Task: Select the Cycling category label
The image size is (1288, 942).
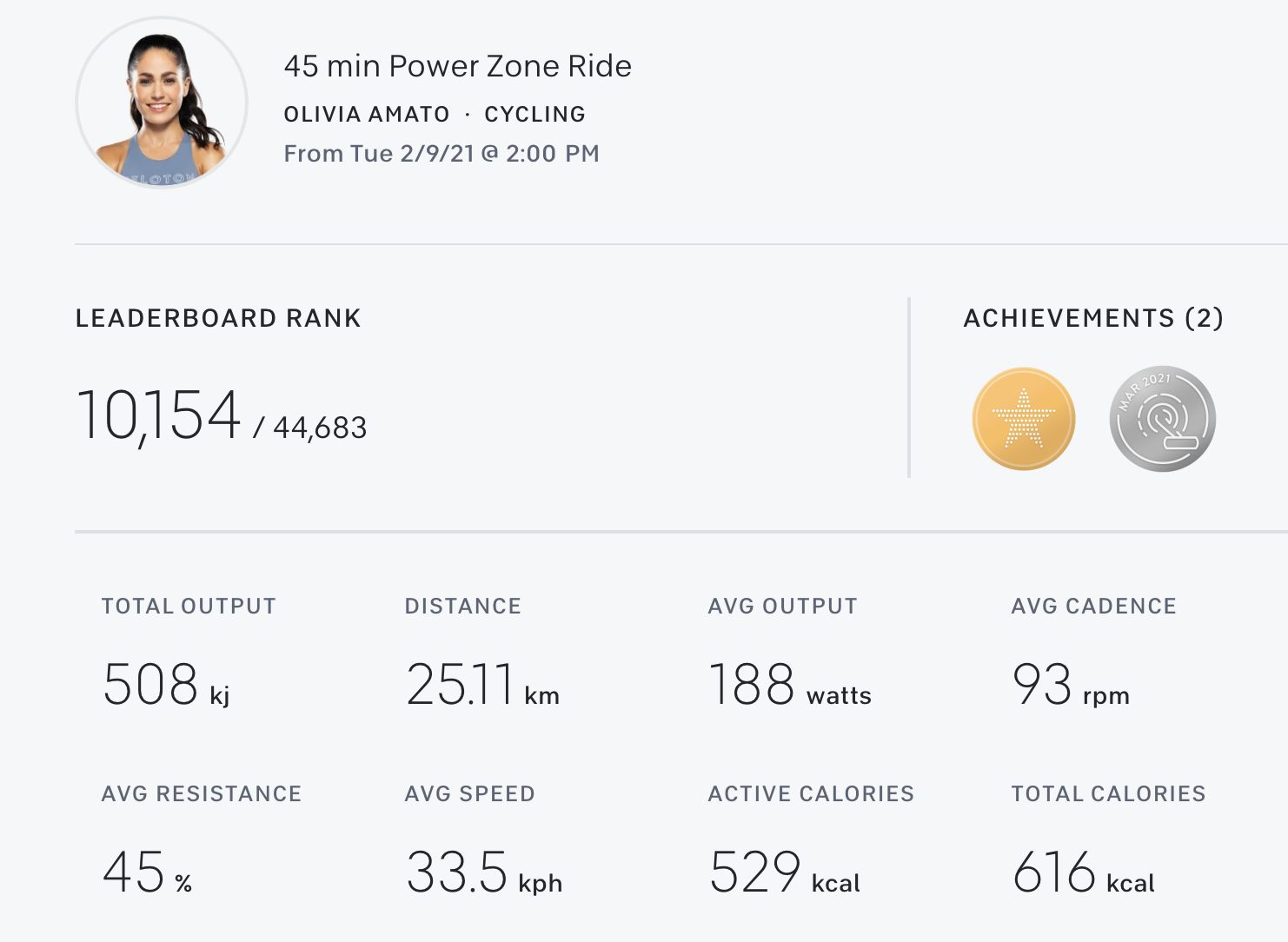Action: [534, 114]
